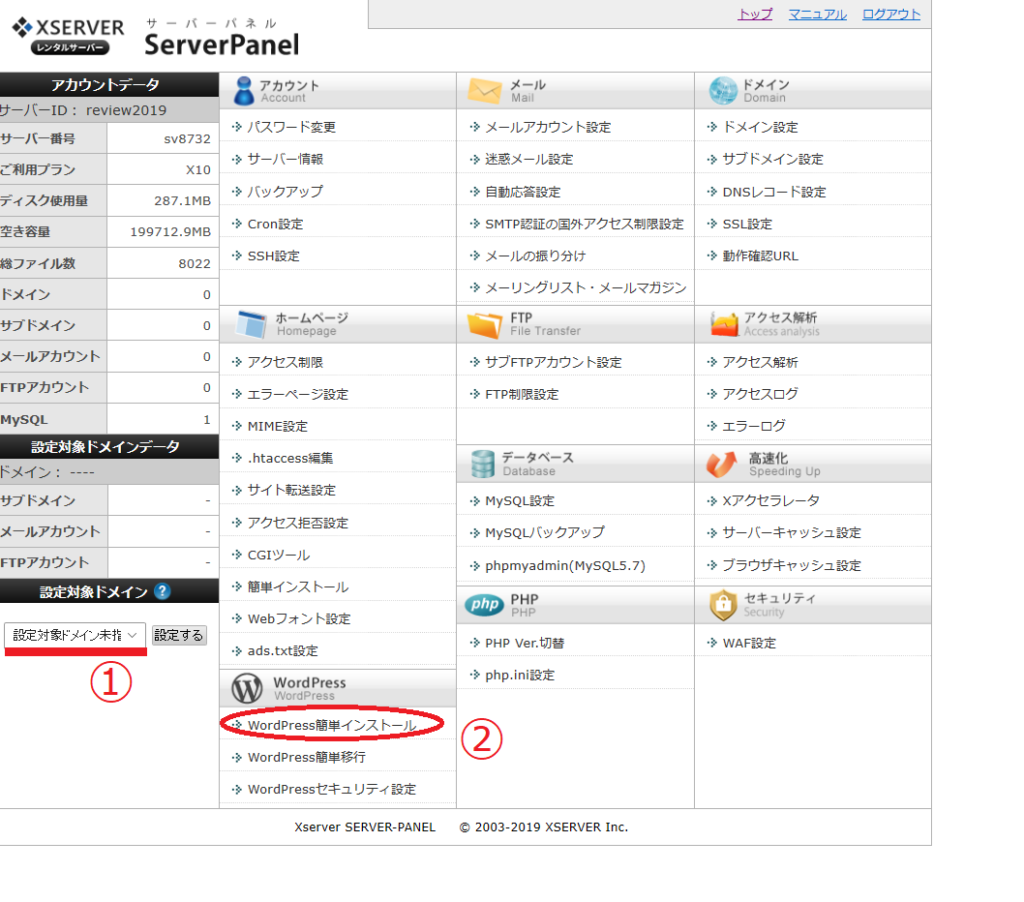
Task: Click the Access analysis chart icon
Action: point(724,324)
